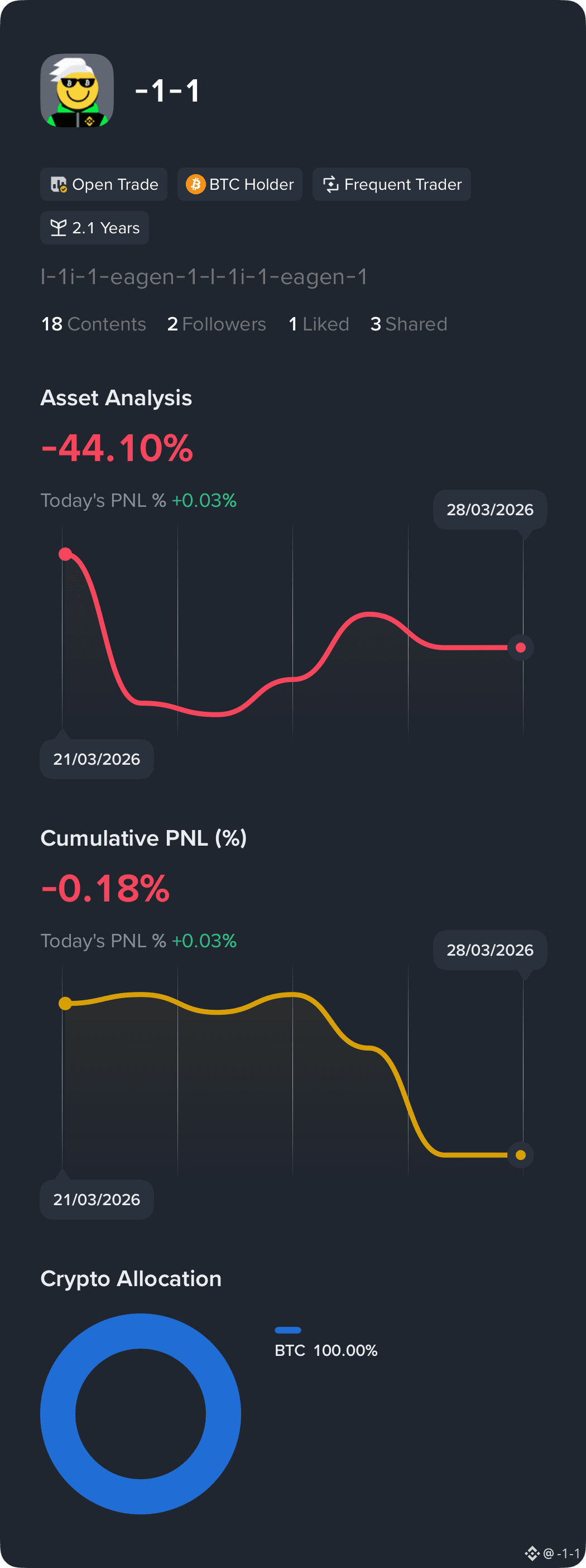Click the yellow end point on PNL chart
This screenshot has width=586, height=1568.
tap(521, 1155)
